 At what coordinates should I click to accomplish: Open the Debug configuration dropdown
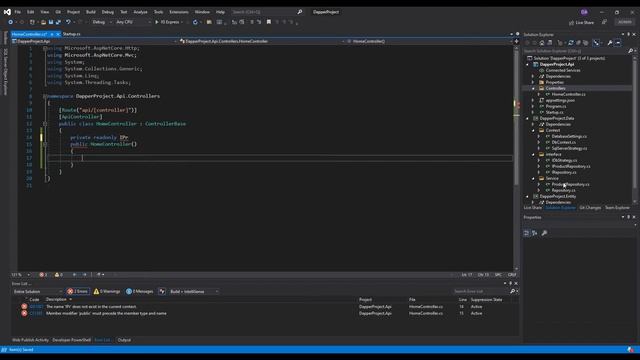click(x=101, y=22)
